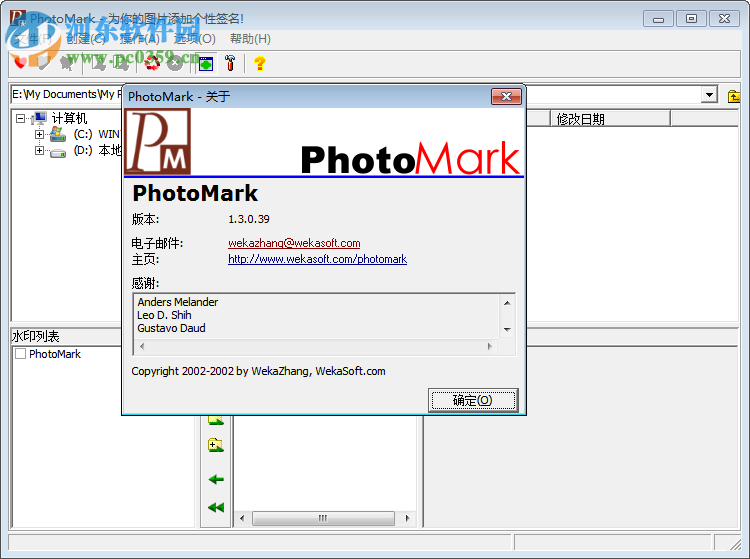The width and height of the screenshot is (750, 559).
Task: Expand the (C:) drive tree node
Action: [39, 134]
